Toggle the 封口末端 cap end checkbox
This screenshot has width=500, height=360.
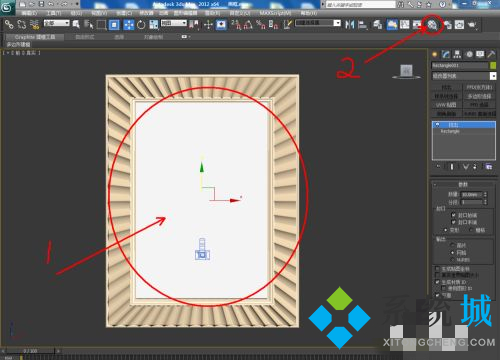tap(453, 222)
